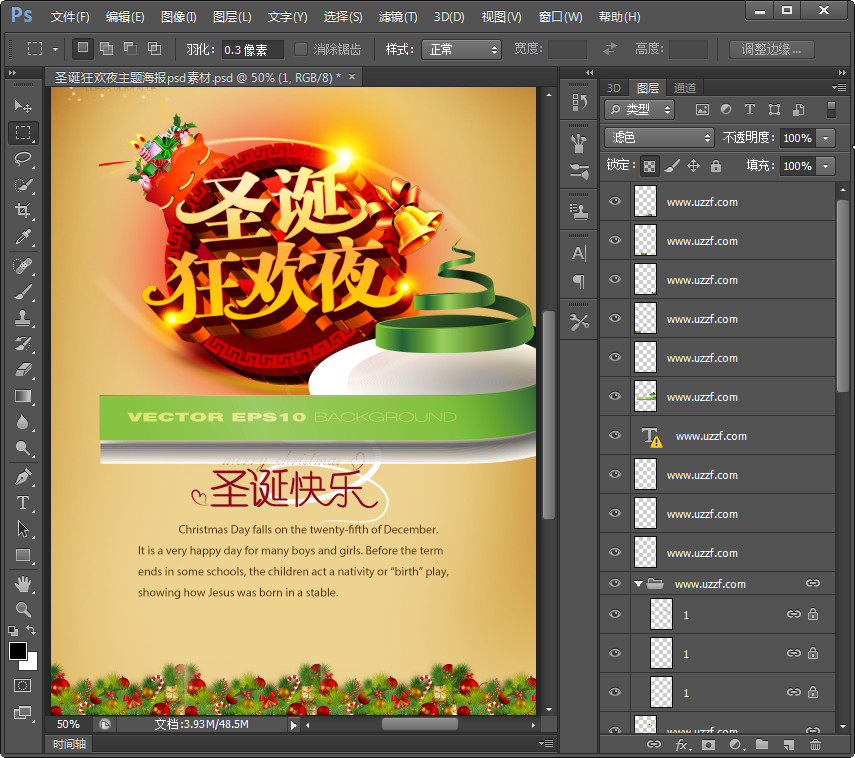The height and width of the screenshot is (758, 855).
Task: Open the 文件(F) menu
Action: (x=70, y=17)
